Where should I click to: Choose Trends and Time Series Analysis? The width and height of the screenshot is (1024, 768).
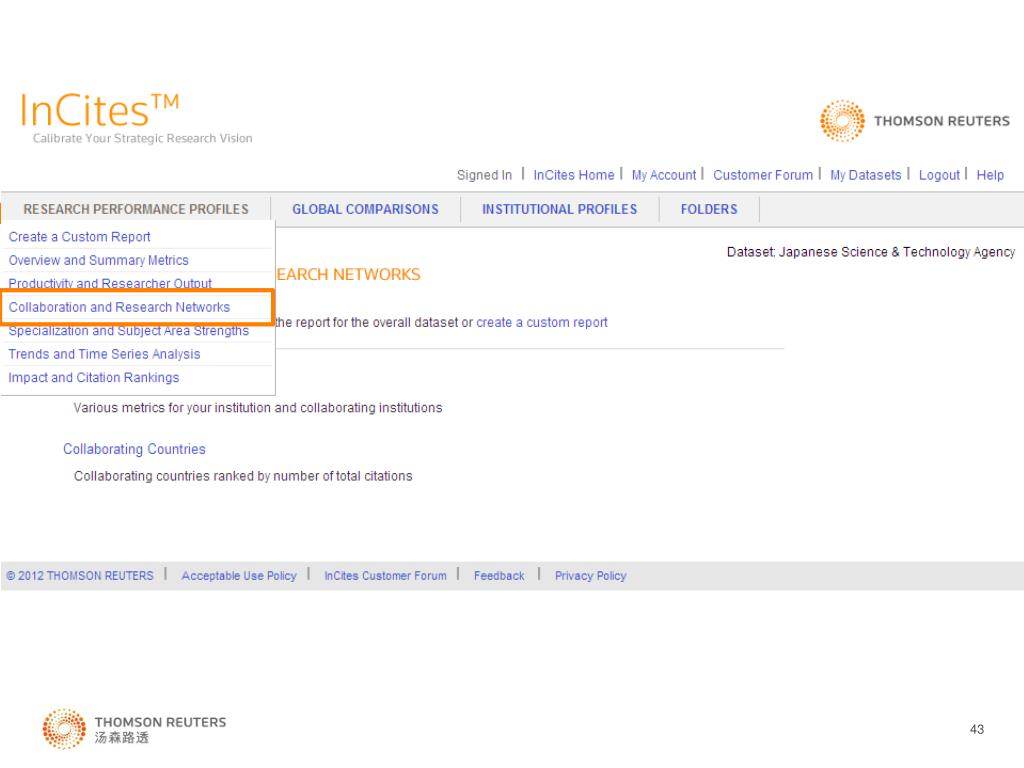click(104, 354)
